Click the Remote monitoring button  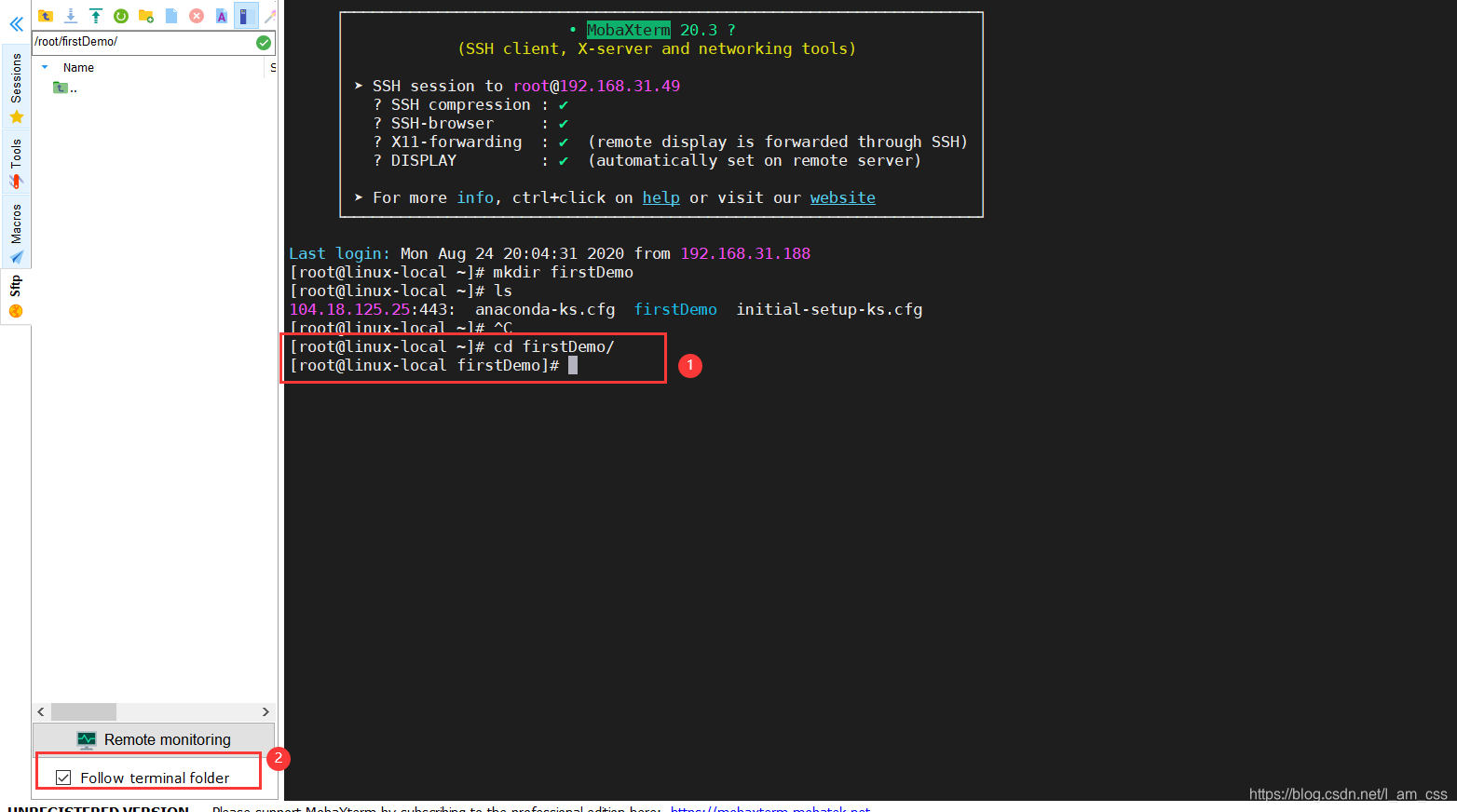(154, 739)
